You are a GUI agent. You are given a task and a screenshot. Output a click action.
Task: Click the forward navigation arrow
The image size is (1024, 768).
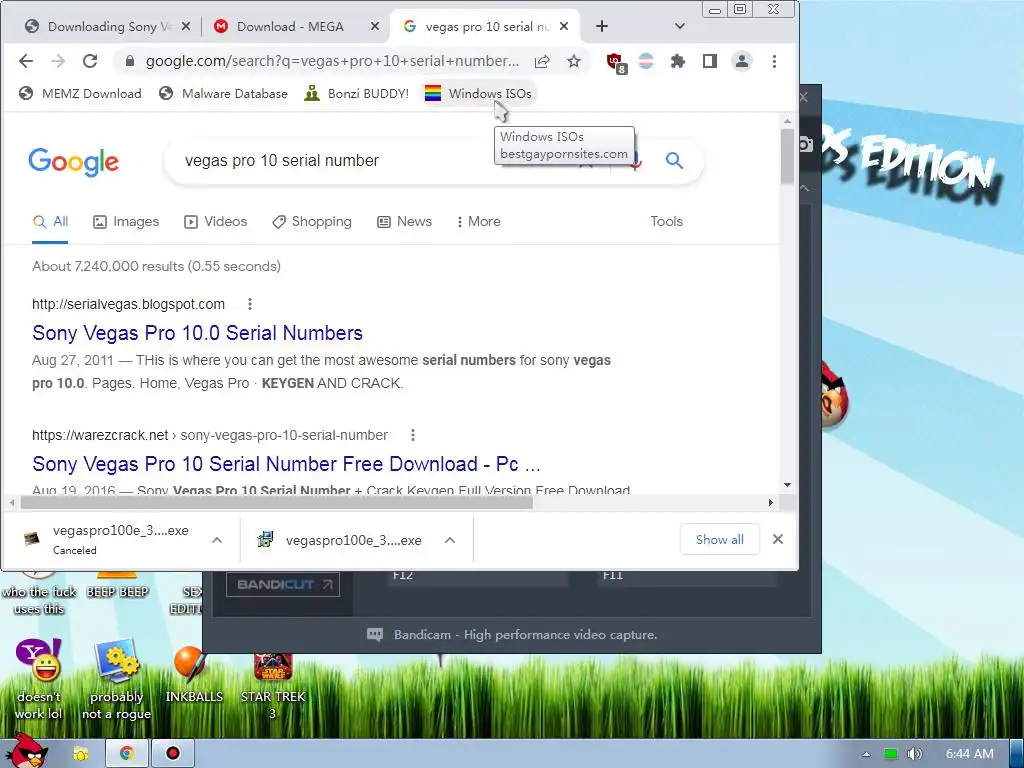58,61
